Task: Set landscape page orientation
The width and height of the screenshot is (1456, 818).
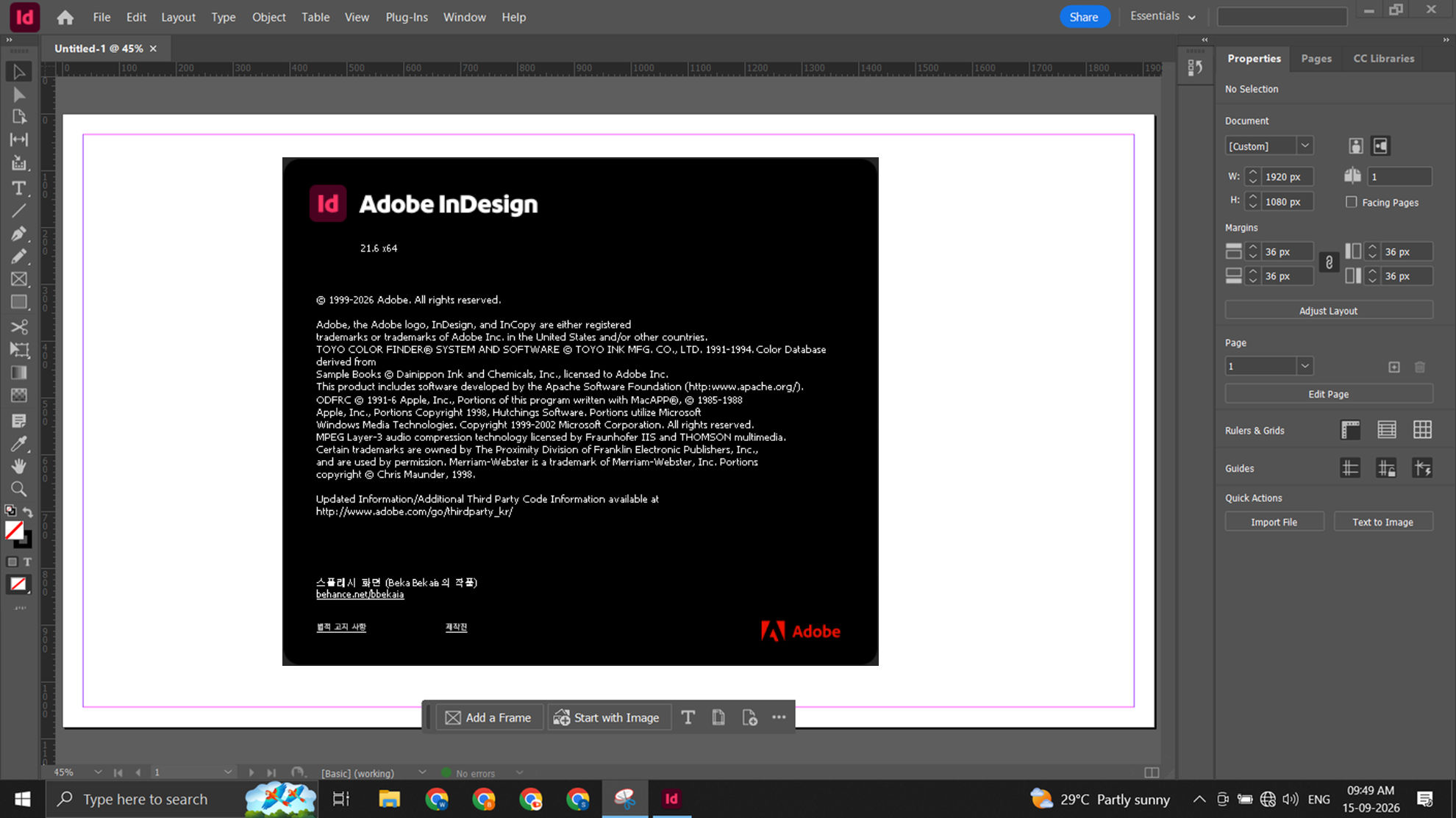Action: [x=1380, y=146]
